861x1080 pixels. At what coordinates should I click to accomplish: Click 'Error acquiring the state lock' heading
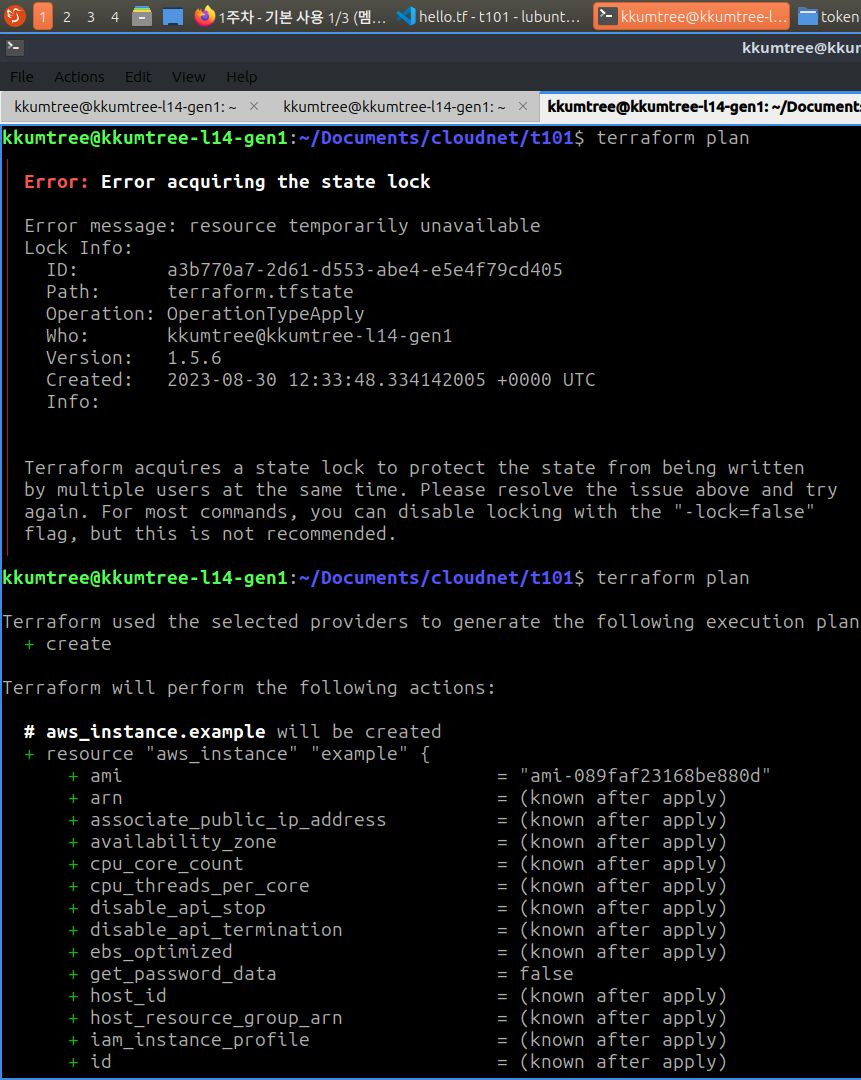click(x=266, y=182)
